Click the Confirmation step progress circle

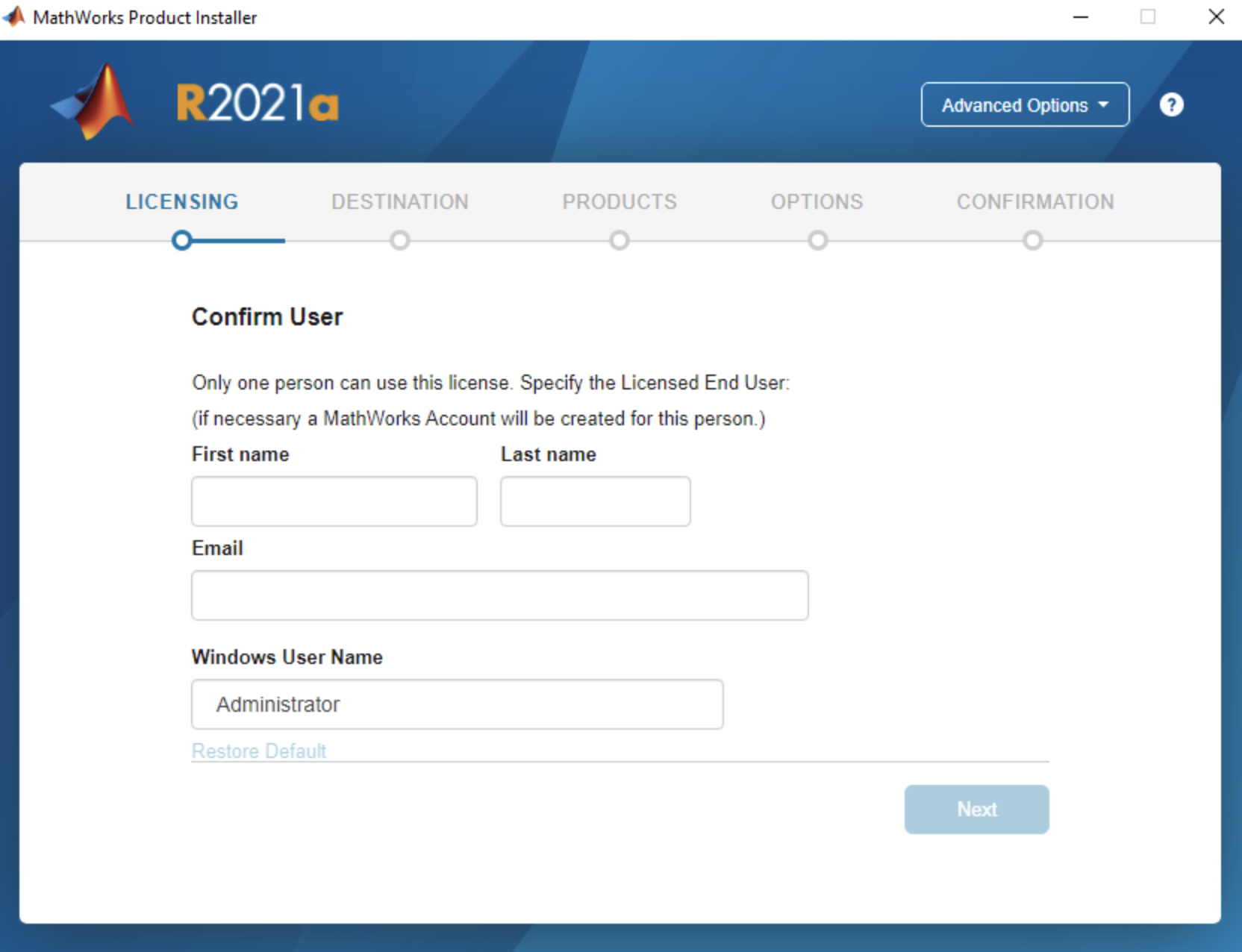click(x=1033, y=240)
